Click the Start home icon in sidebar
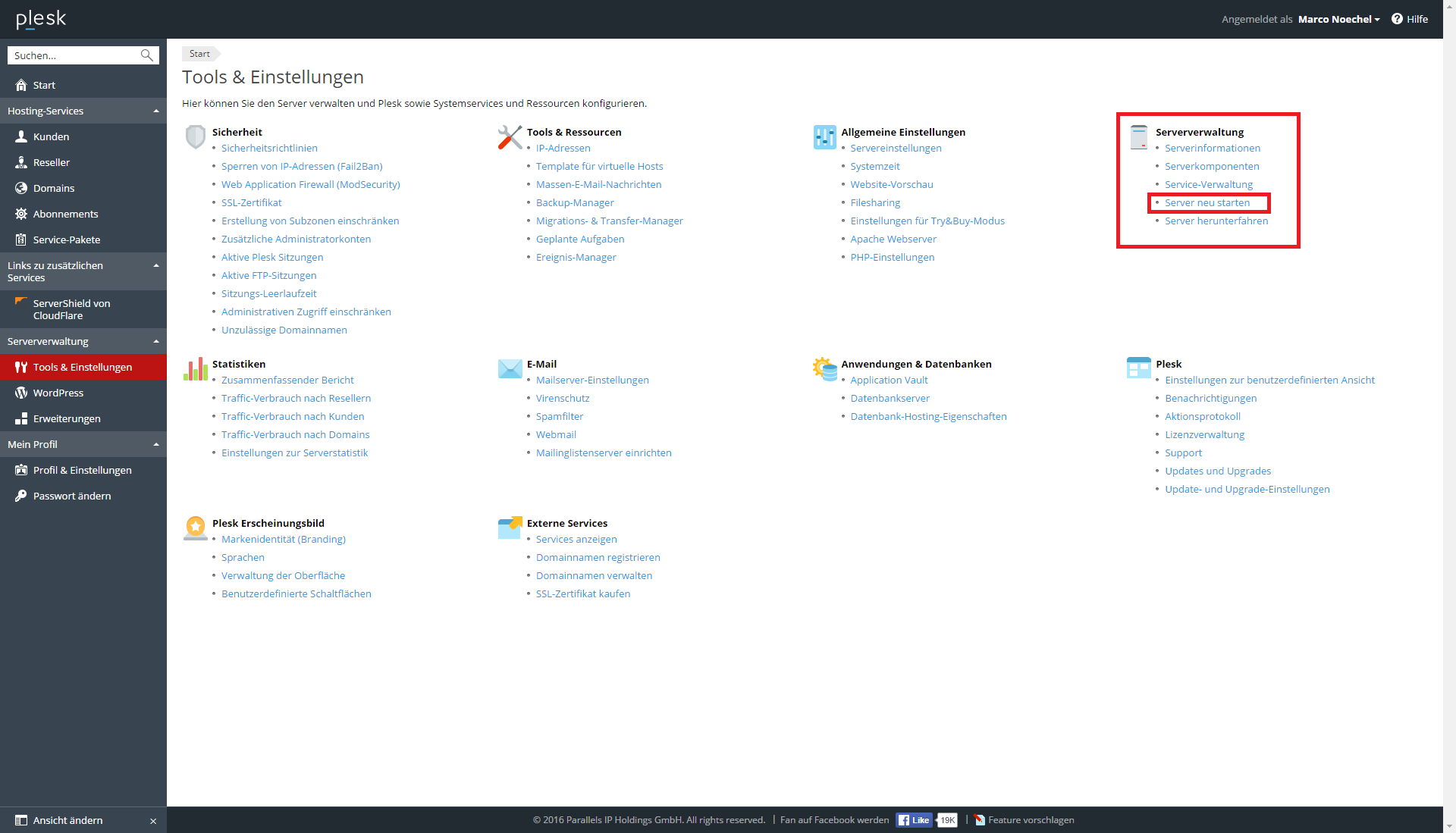 pos(21,85)
